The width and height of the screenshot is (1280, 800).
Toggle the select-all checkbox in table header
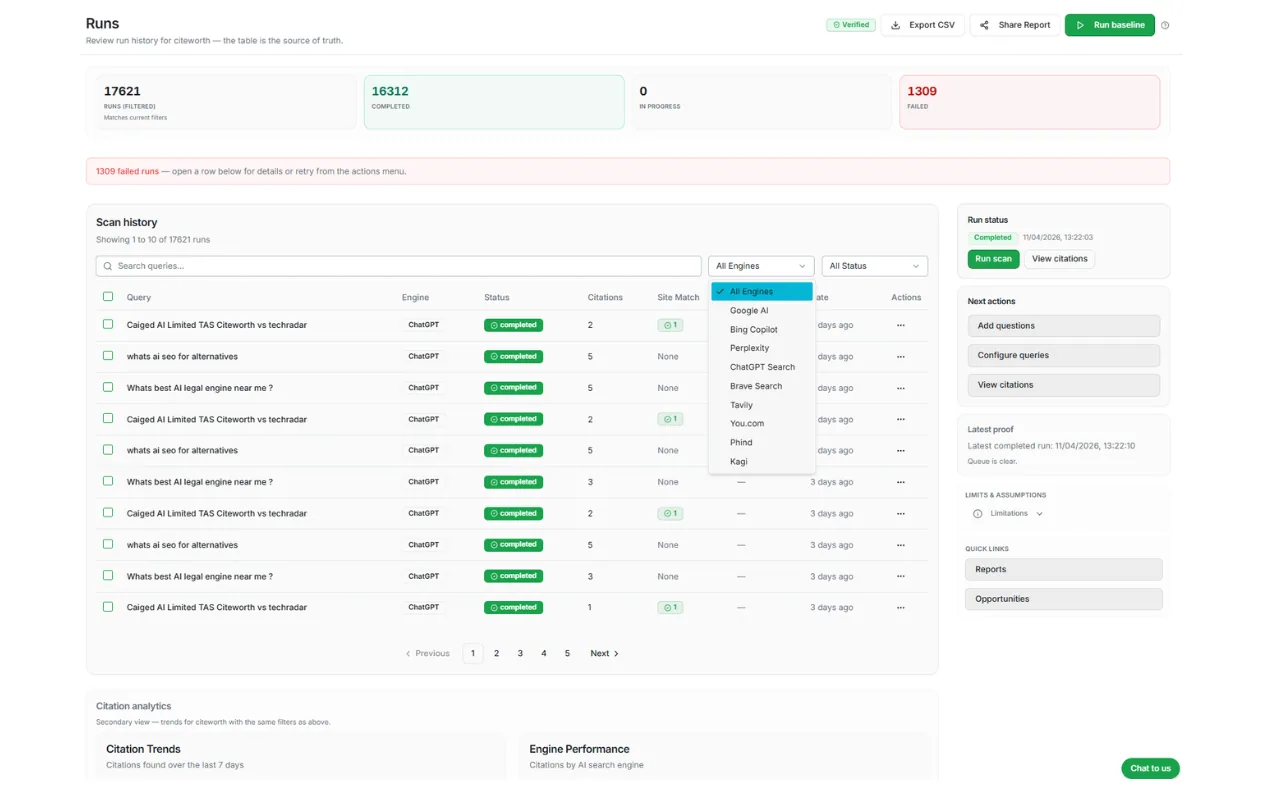coord(108,297)
